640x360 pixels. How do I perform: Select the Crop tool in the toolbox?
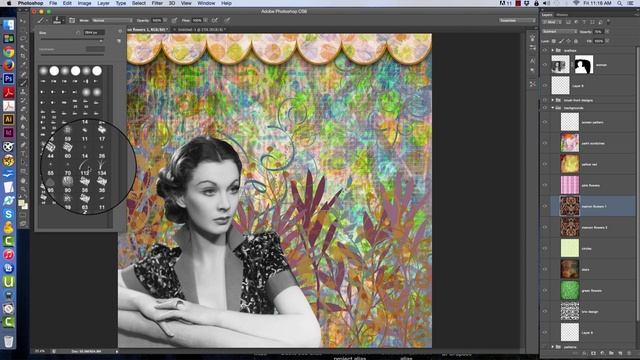(x=23, y=56)
